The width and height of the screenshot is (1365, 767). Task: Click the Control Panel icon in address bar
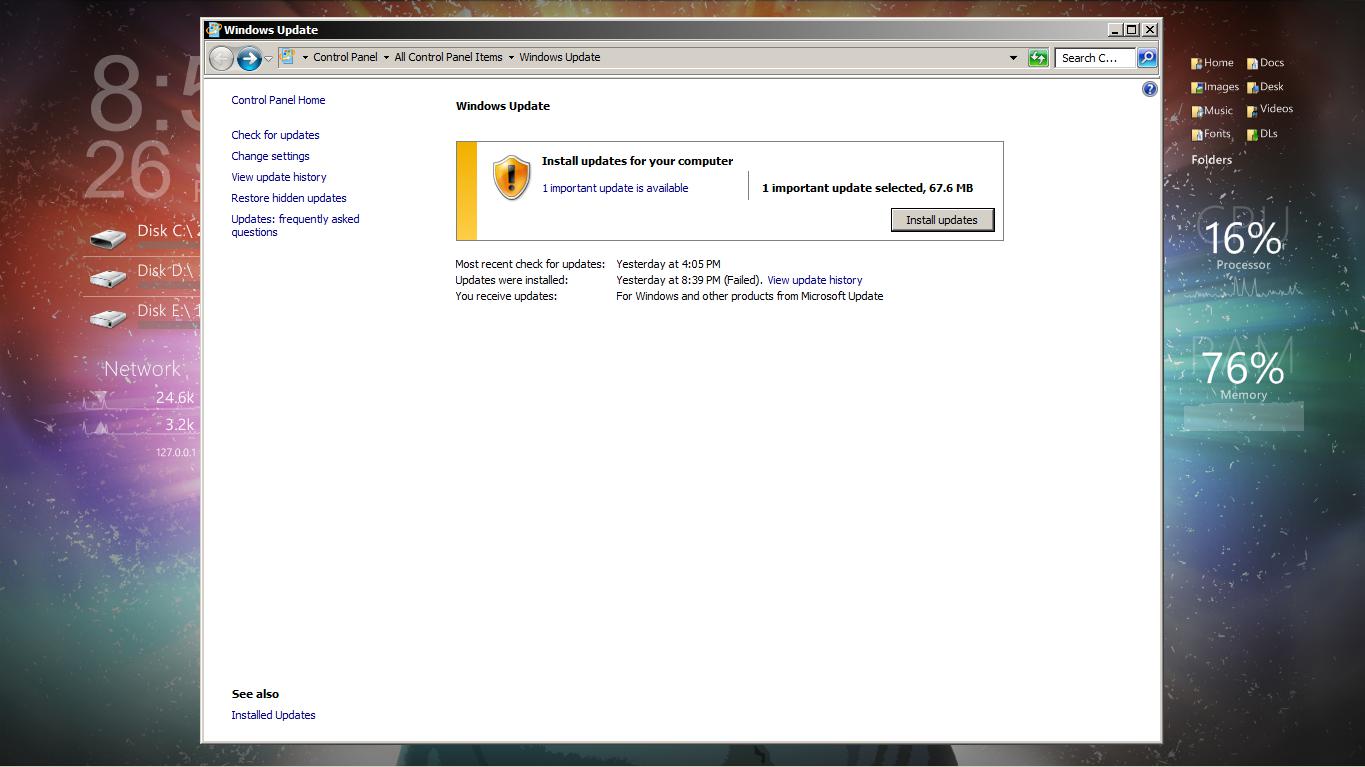coord(287,57)
